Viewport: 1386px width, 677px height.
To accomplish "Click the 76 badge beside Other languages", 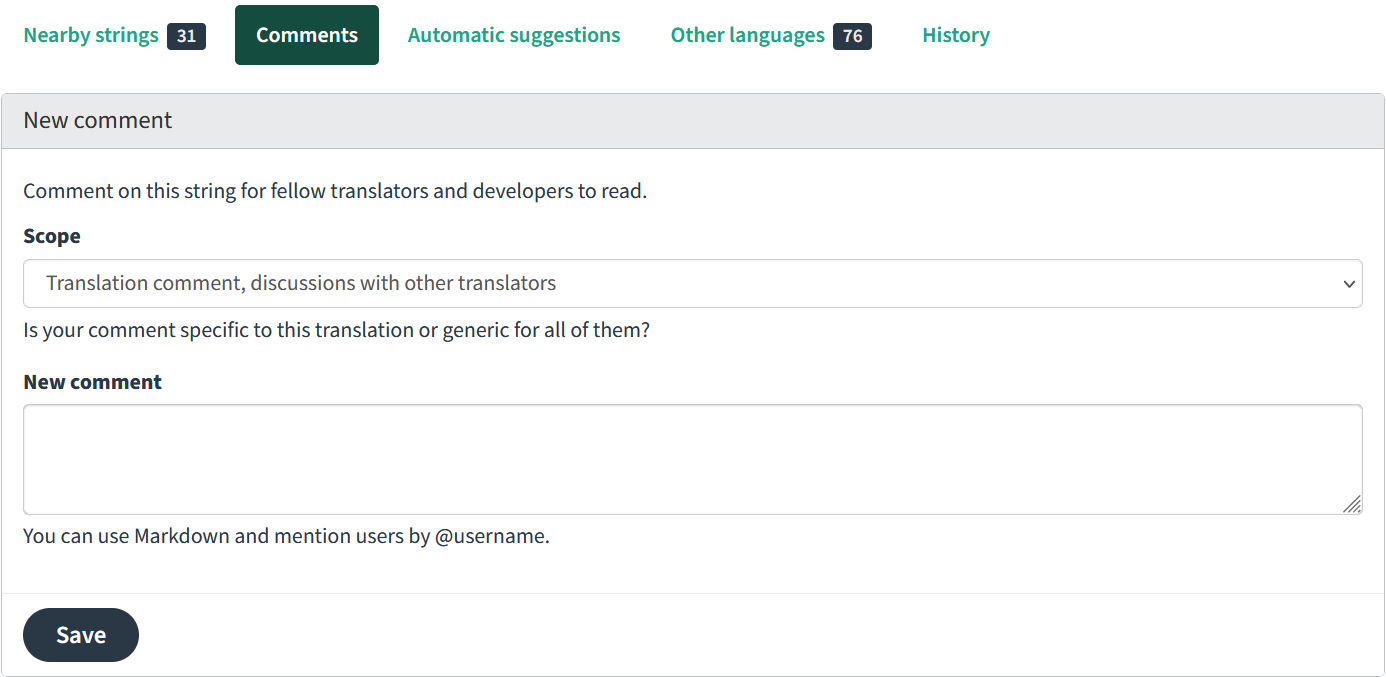I will coord(852,36).
